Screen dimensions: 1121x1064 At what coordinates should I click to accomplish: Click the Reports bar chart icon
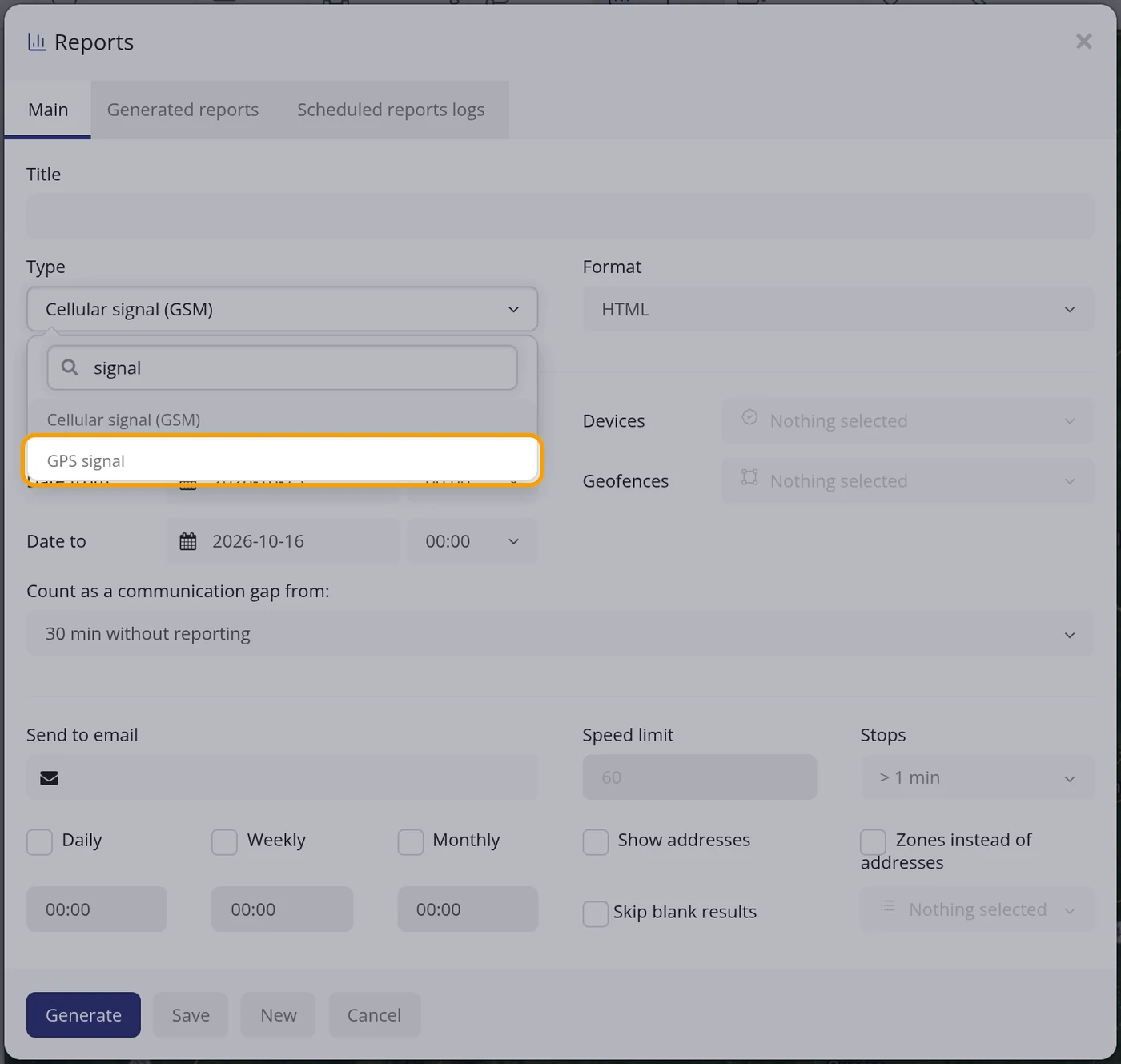(x=37, y=42)
